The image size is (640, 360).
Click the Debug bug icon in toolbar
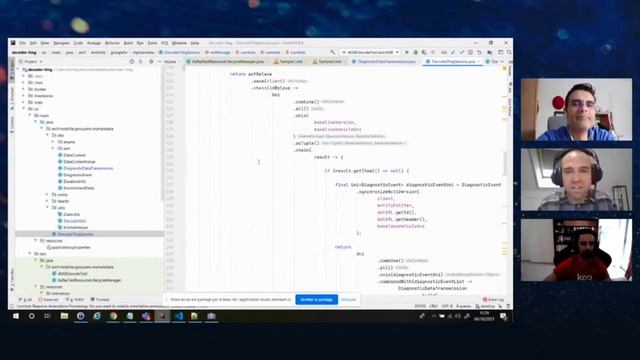point(416,52)
